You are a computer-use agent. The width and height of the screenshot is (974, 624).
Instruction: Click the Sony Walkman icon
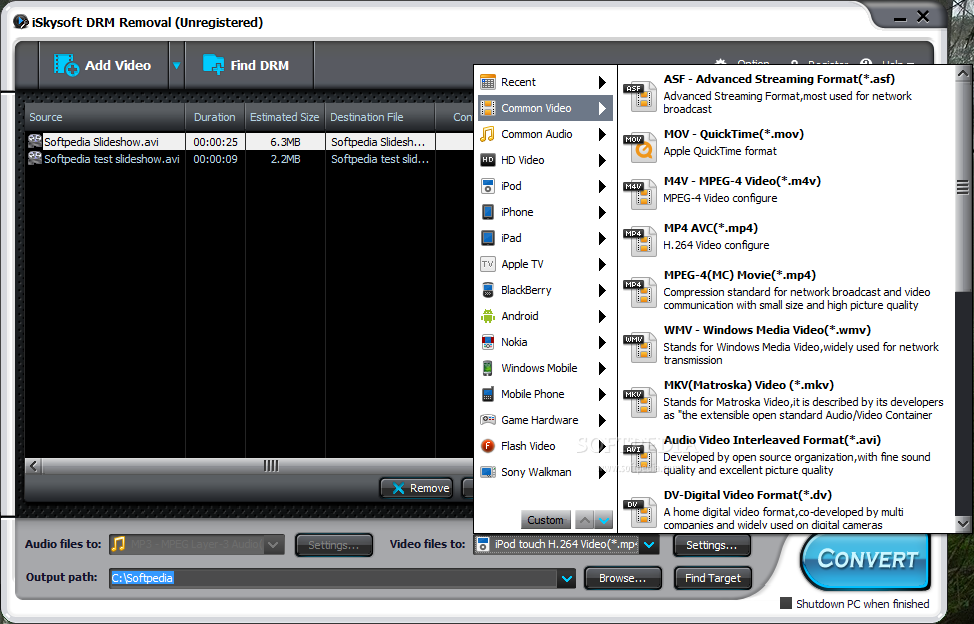point(488,473)
